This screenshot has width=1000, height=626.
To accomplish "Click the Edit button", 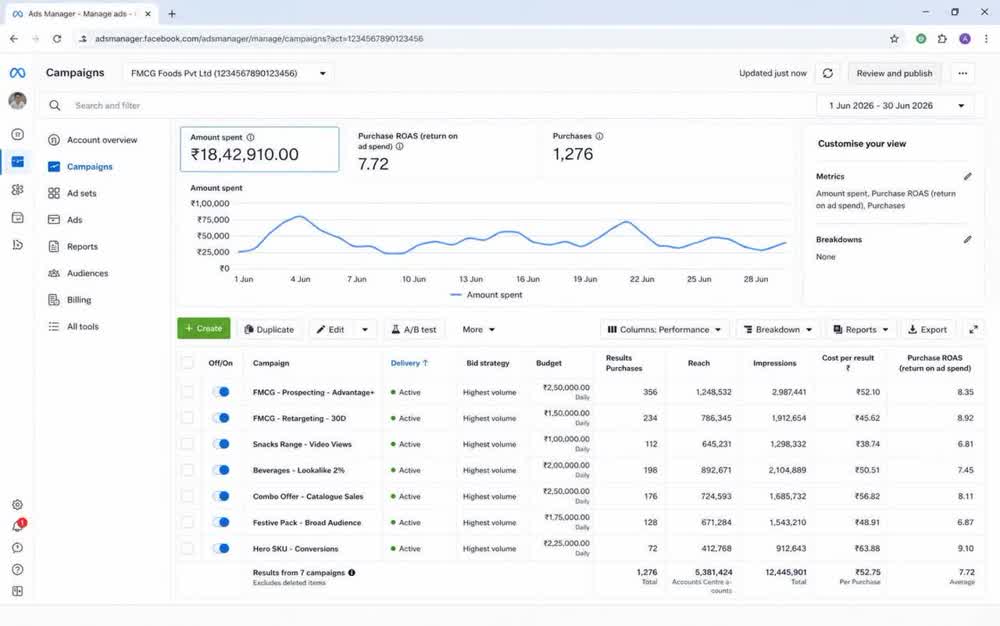I will [x=332, y=330].
